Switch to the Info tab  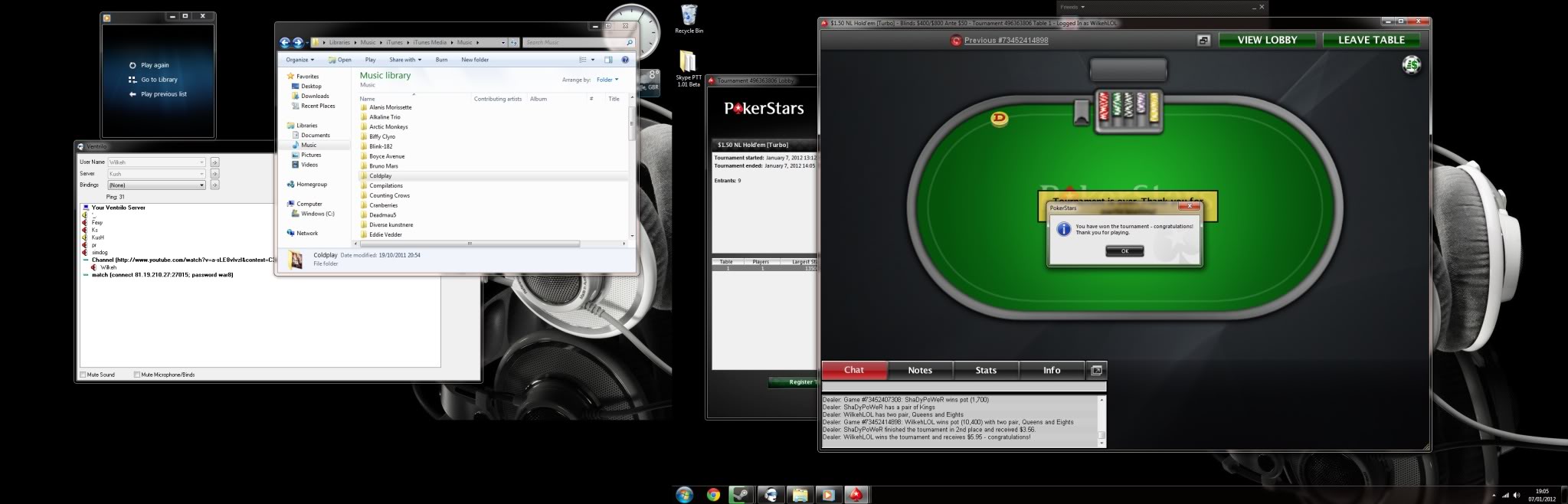click(1052, 370)
